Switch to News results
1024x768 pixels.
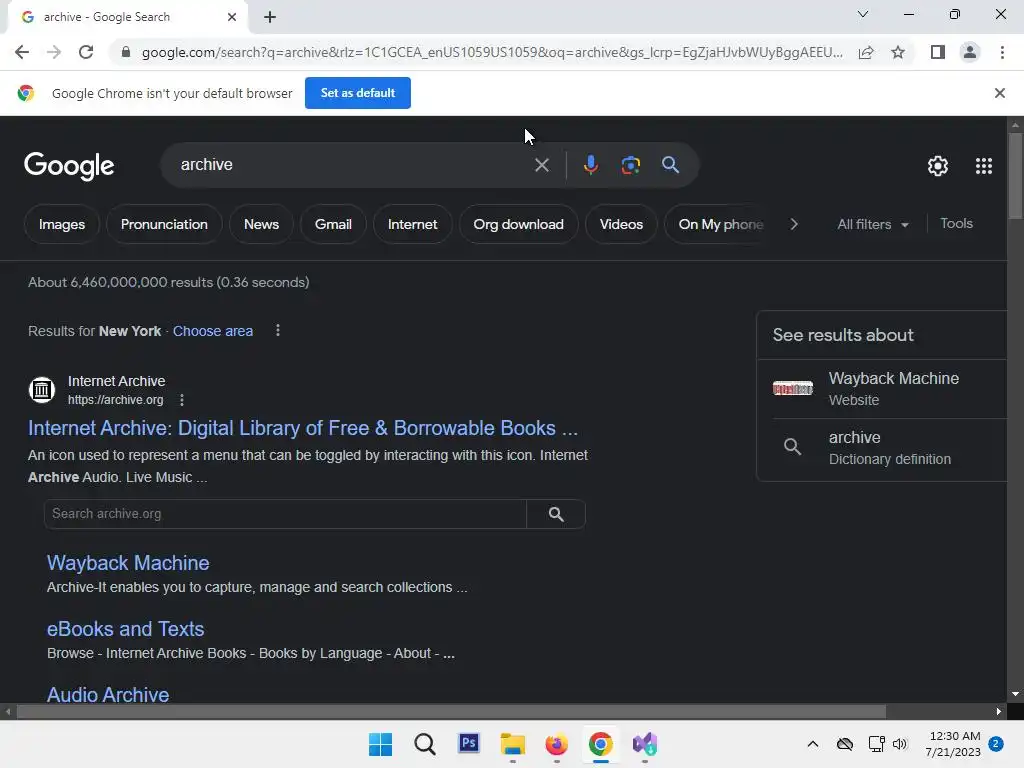point(261,224)
